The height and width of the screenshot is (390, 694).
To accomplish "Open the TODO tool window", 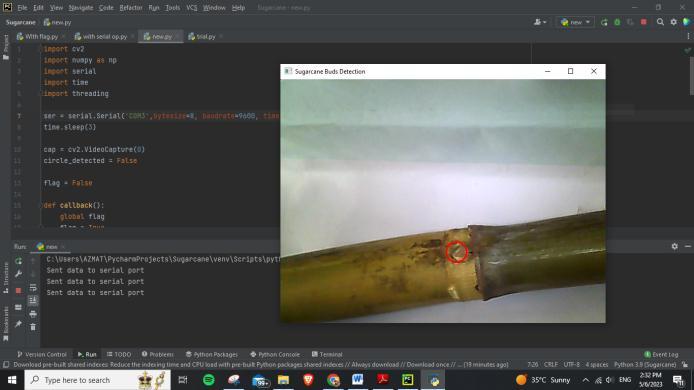I will (x=119, y=354).
